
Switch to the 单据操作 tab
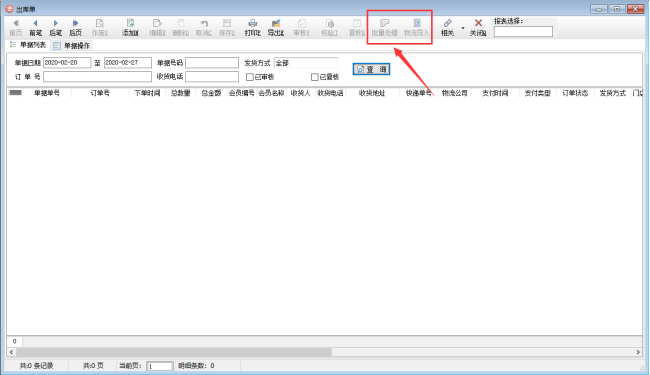click(71, 46)
